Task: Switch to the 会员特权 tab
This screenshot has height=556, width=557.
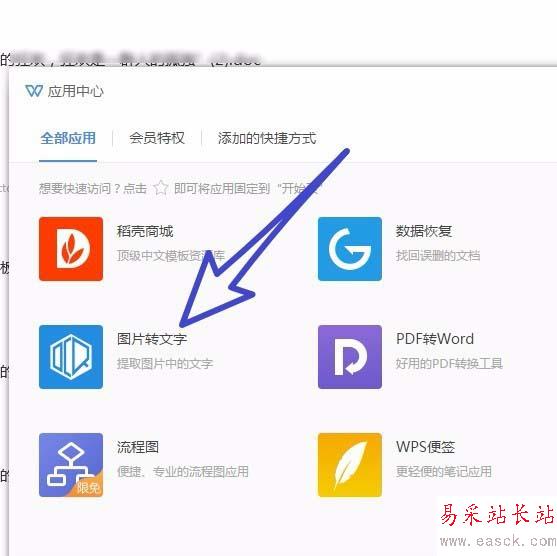Action: pyautogui.click(x=157, y=138)
